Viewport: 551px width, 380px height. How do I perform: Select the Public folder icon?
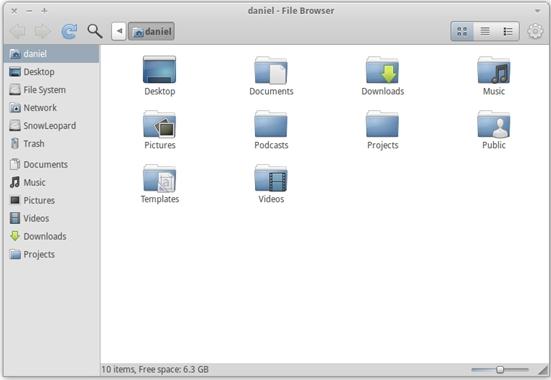[494, 124]
